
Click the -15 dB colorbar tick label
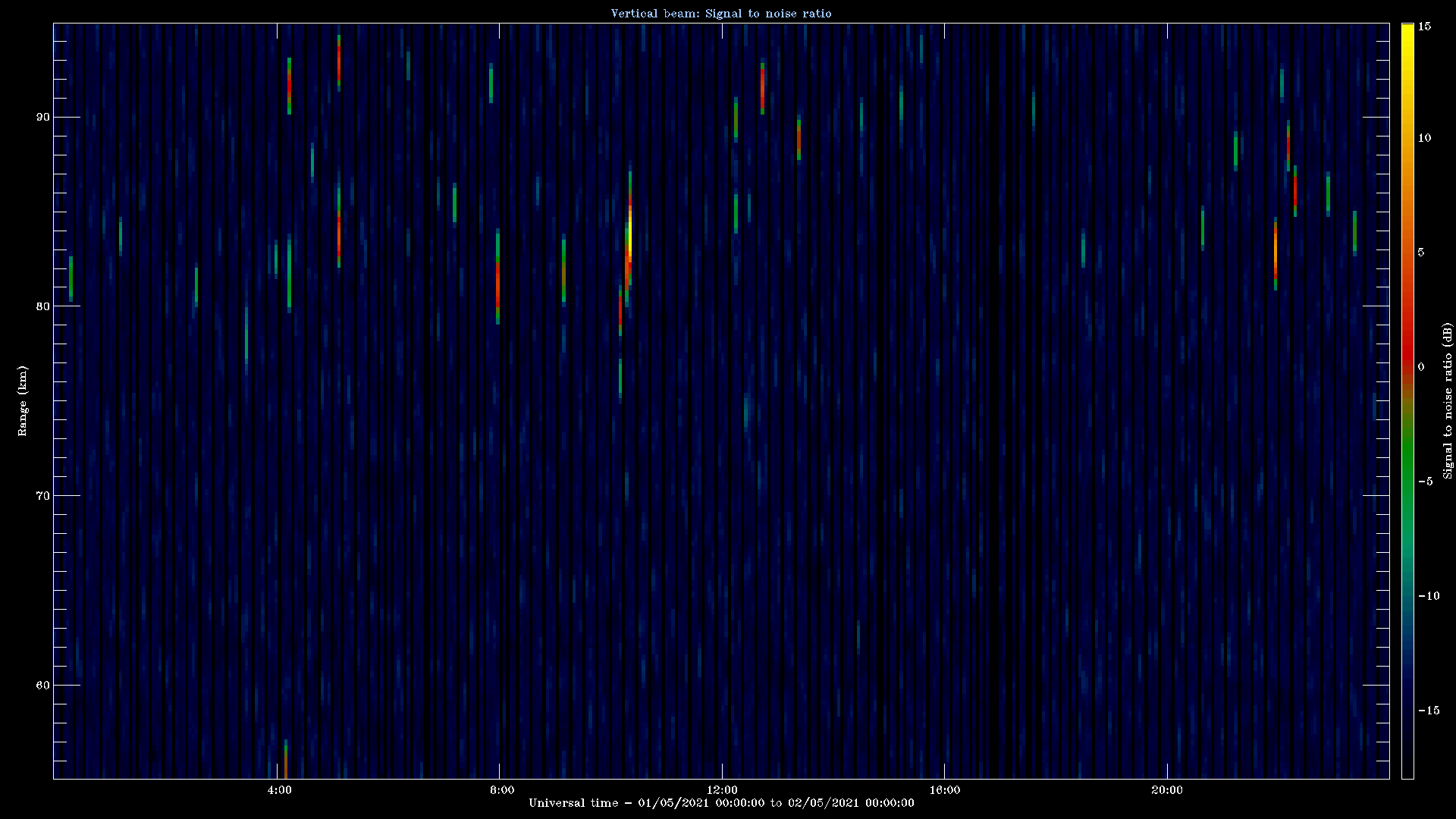[1428, 711]
